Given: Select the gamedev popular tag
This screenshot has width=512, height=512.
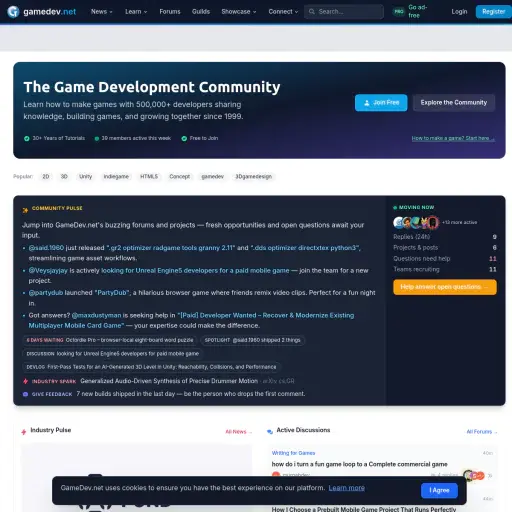Looking at the screenshot, I should click(212, 177).
